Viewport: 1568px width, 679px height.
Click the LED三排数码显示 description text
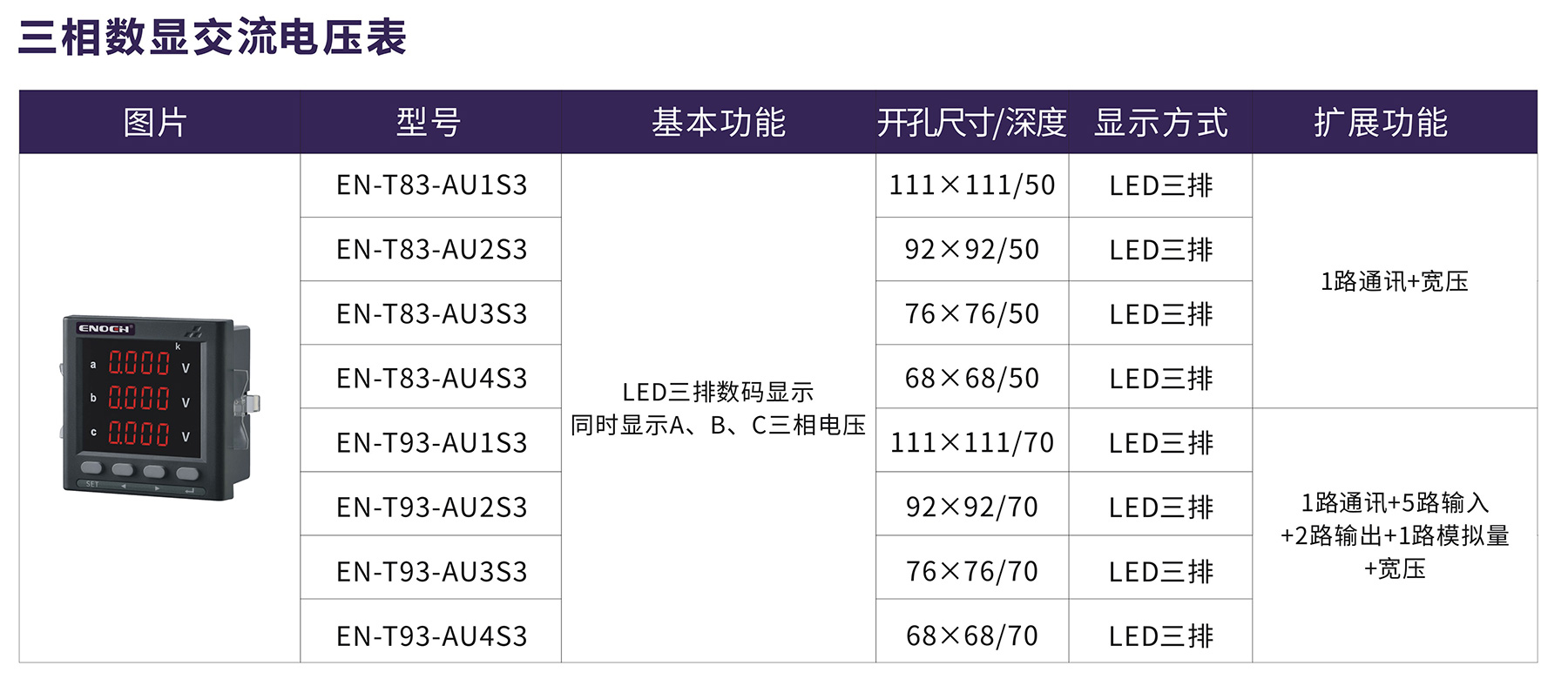[718, 392]
